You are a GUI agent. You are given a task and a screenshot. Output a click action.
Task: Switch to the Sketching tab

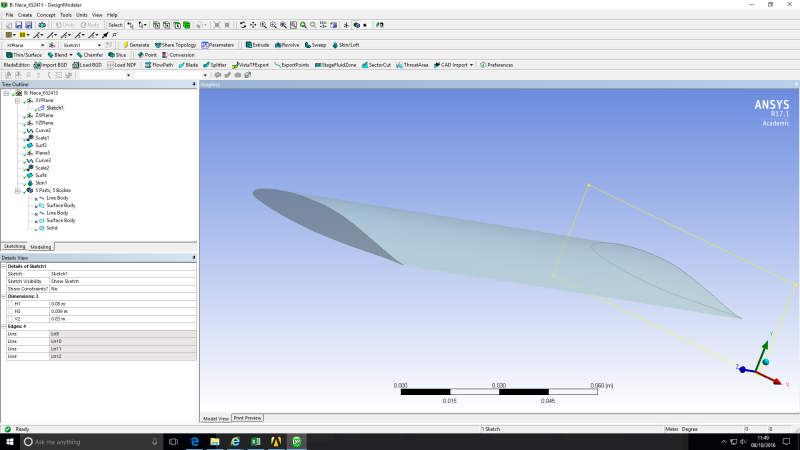point(14,246)
